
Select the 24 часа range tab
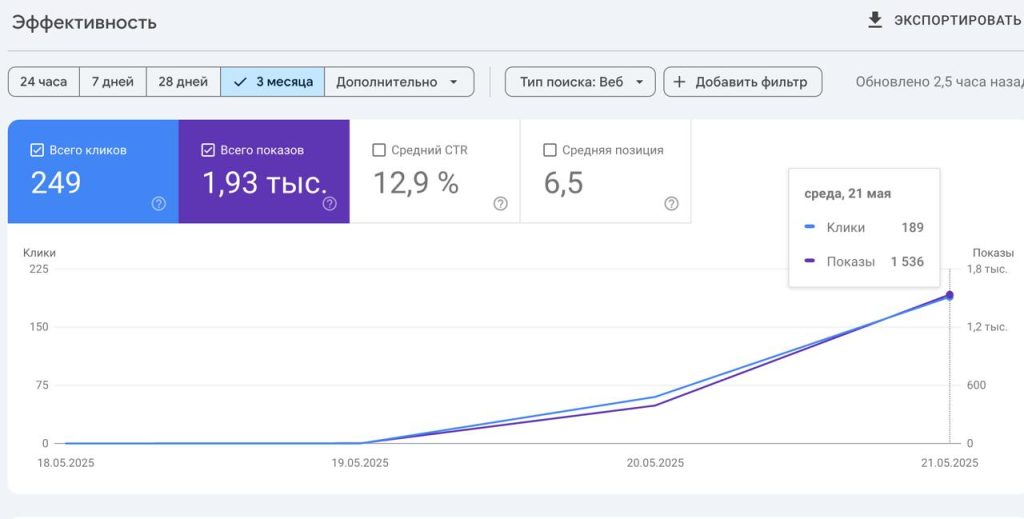point(44,82)
